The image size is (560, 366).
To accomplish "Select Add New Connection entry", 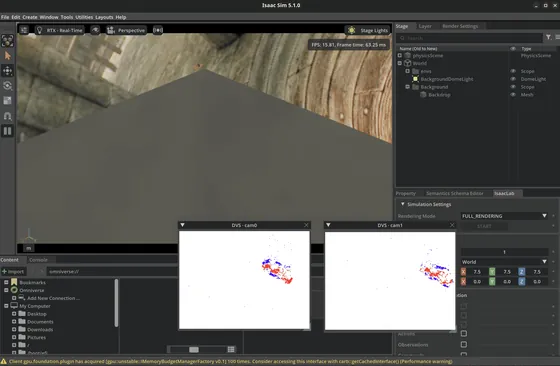I will tap(53, 298).
